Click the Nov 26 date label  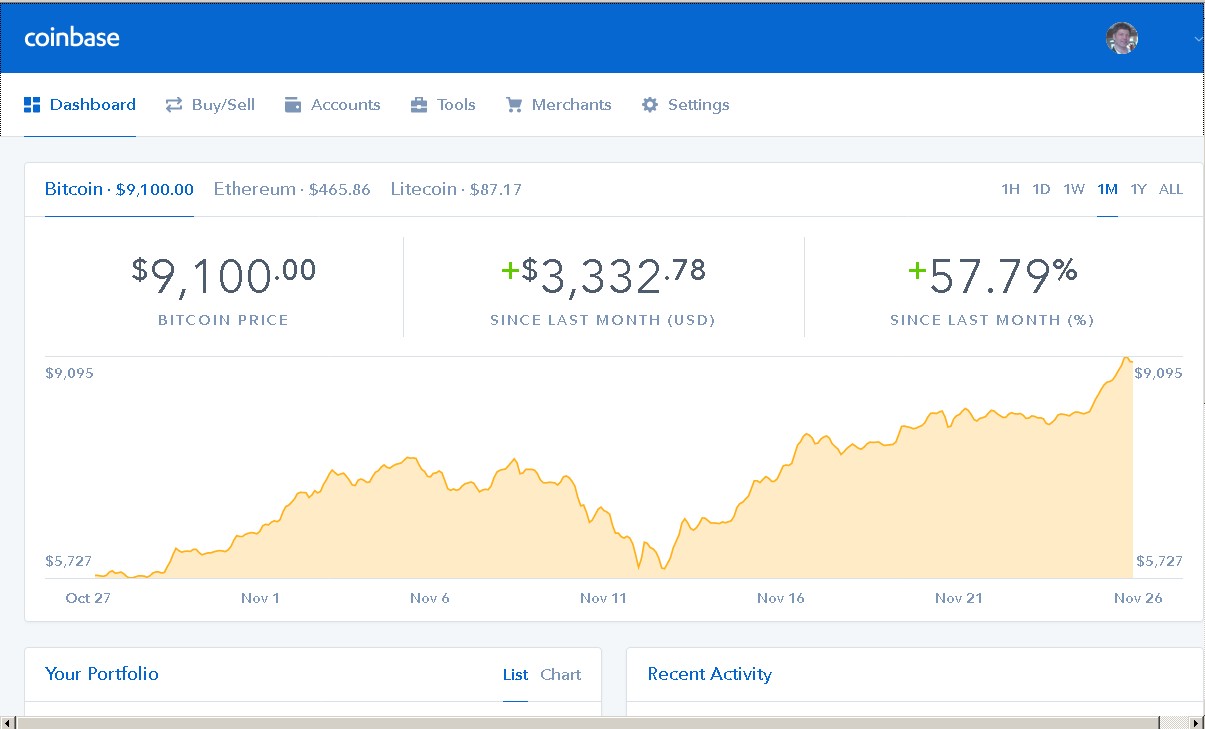click(1139, 598)
